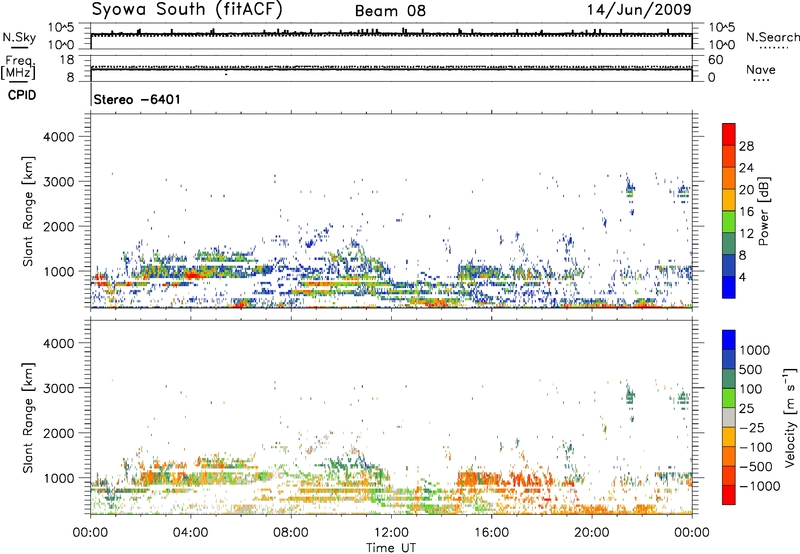
Task: Click the 'Time UT' axis label
Action: [391, 548]
